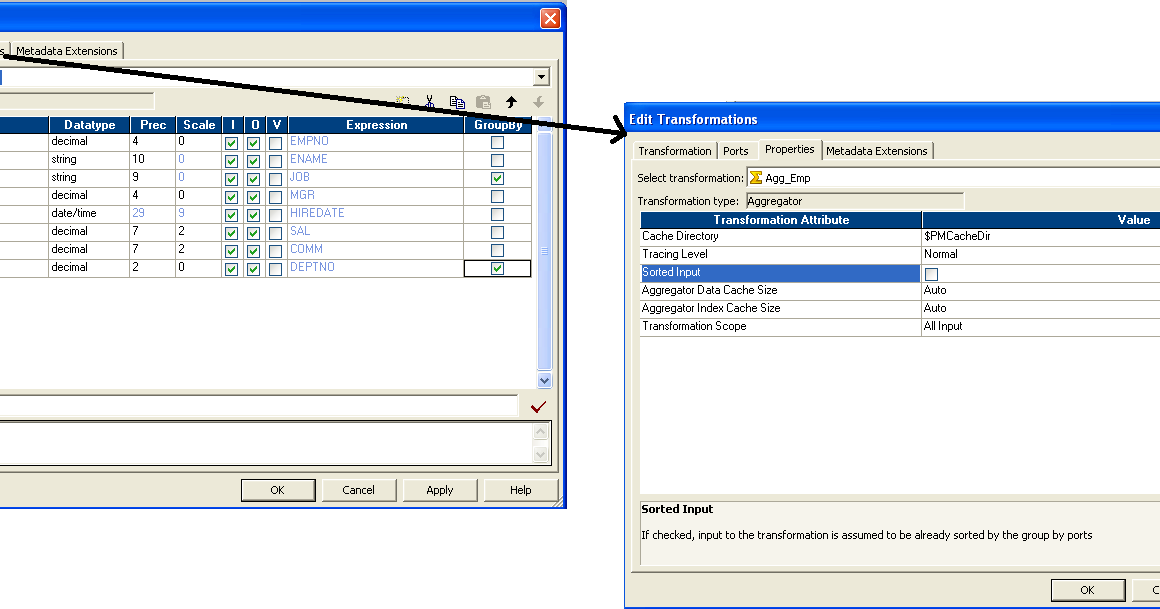The width and height of the screenshot is (1160, 609).
Task: Uncheck GroupBy for the JOB port
Action: (x=497, y=177)
